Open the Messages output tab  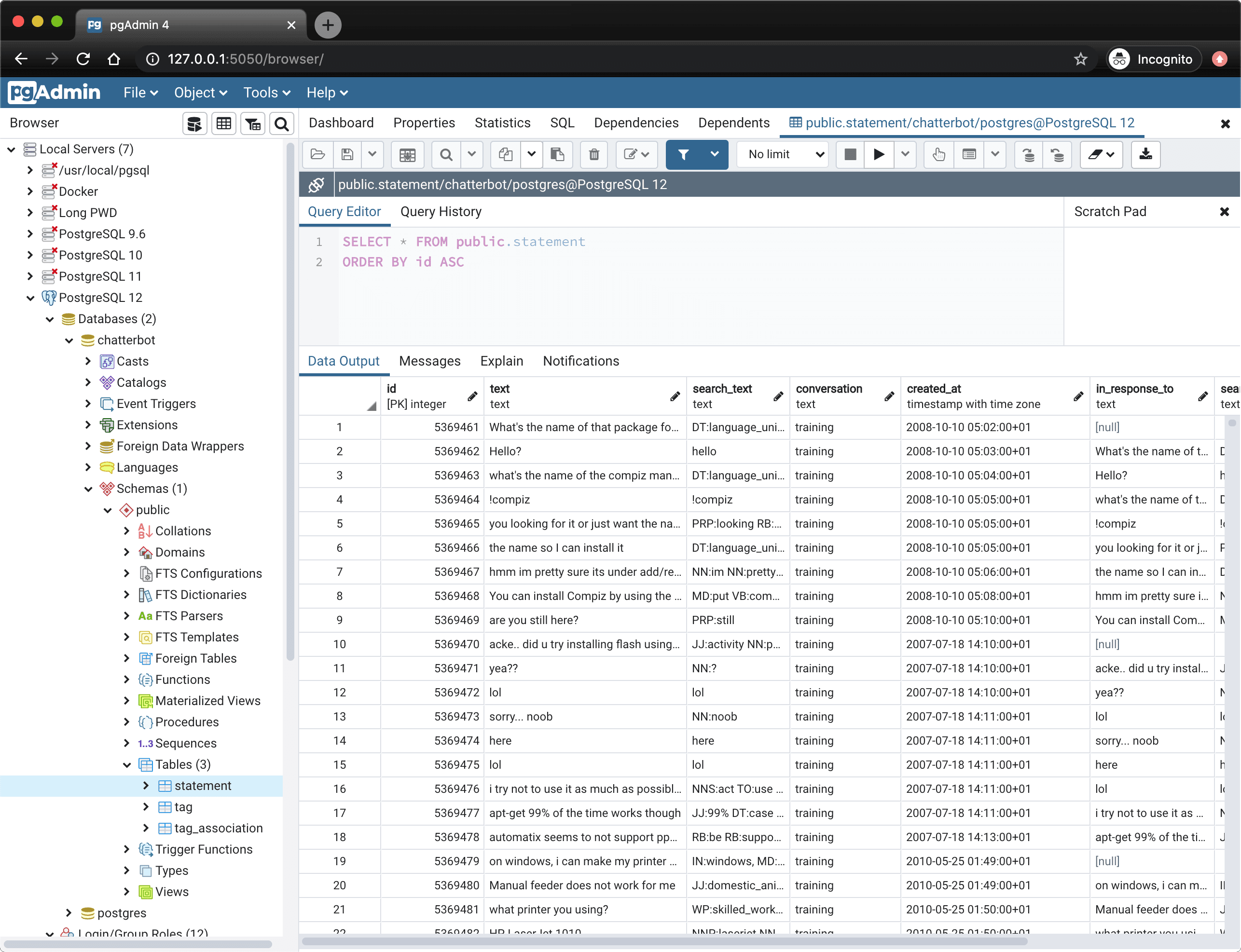[429, 361]
